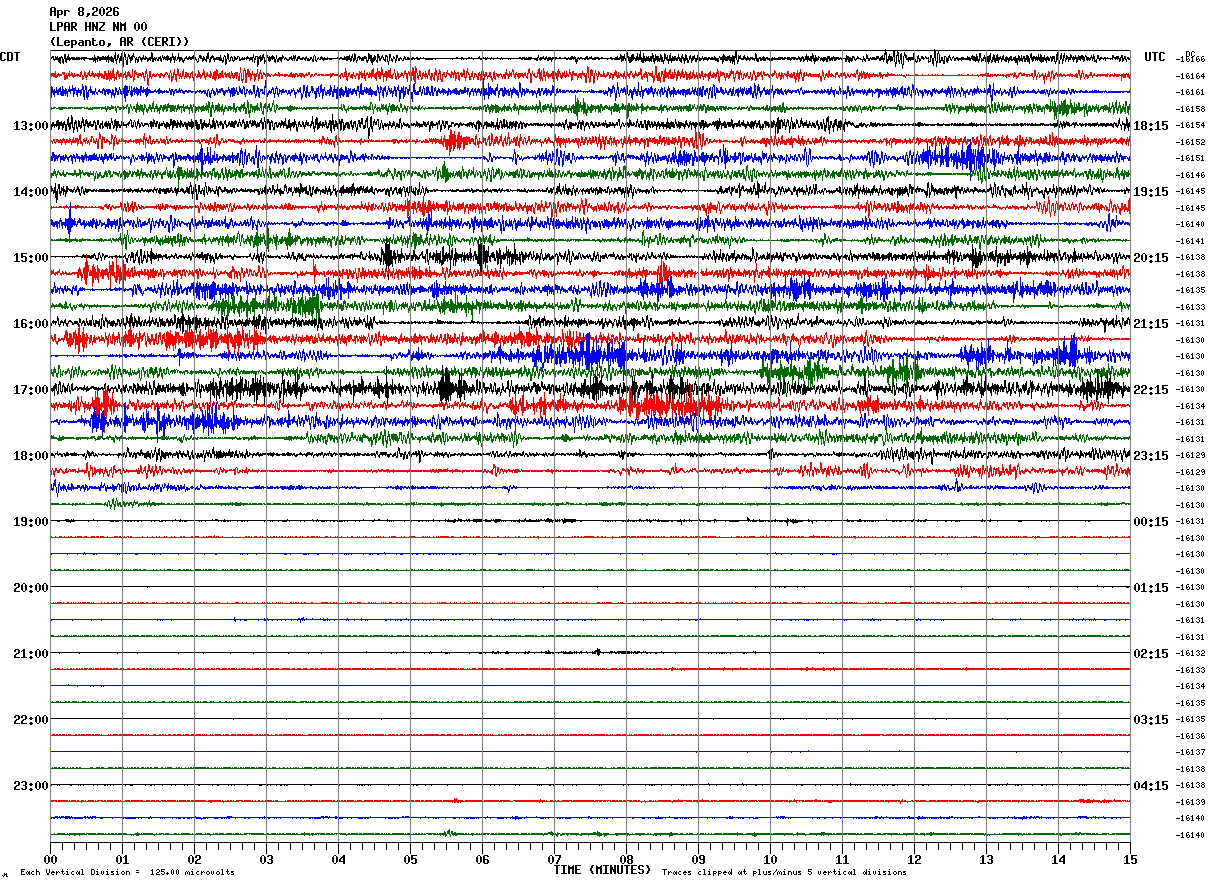
Task: Click minute tick label 09 on time axis
Action: (699, 860)
